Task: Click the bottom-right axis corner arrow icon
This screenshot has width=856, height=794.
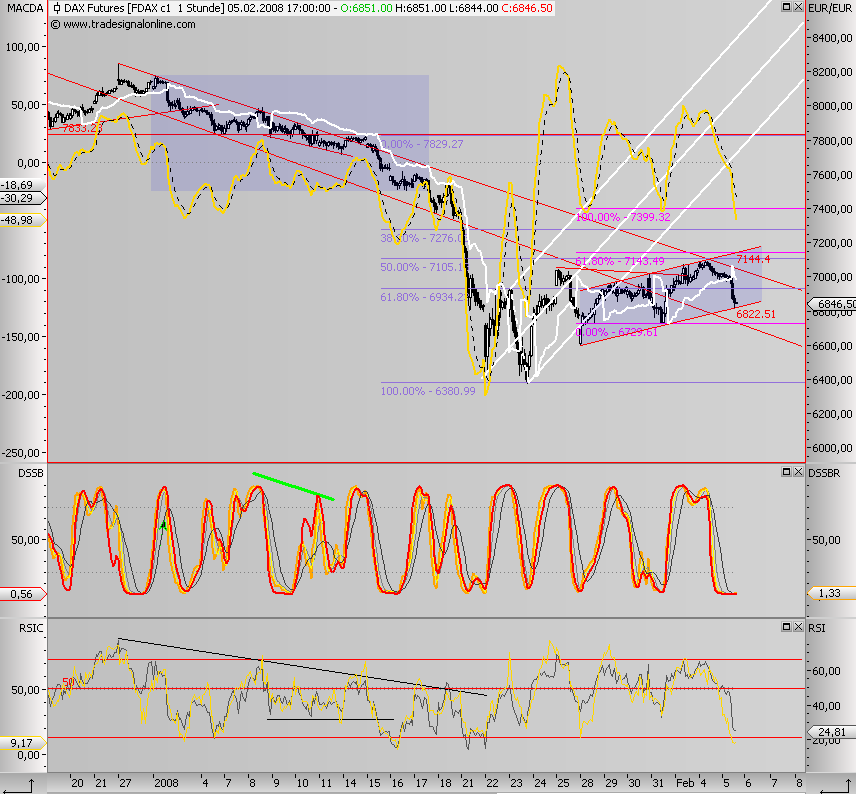Action: [833, 785]
